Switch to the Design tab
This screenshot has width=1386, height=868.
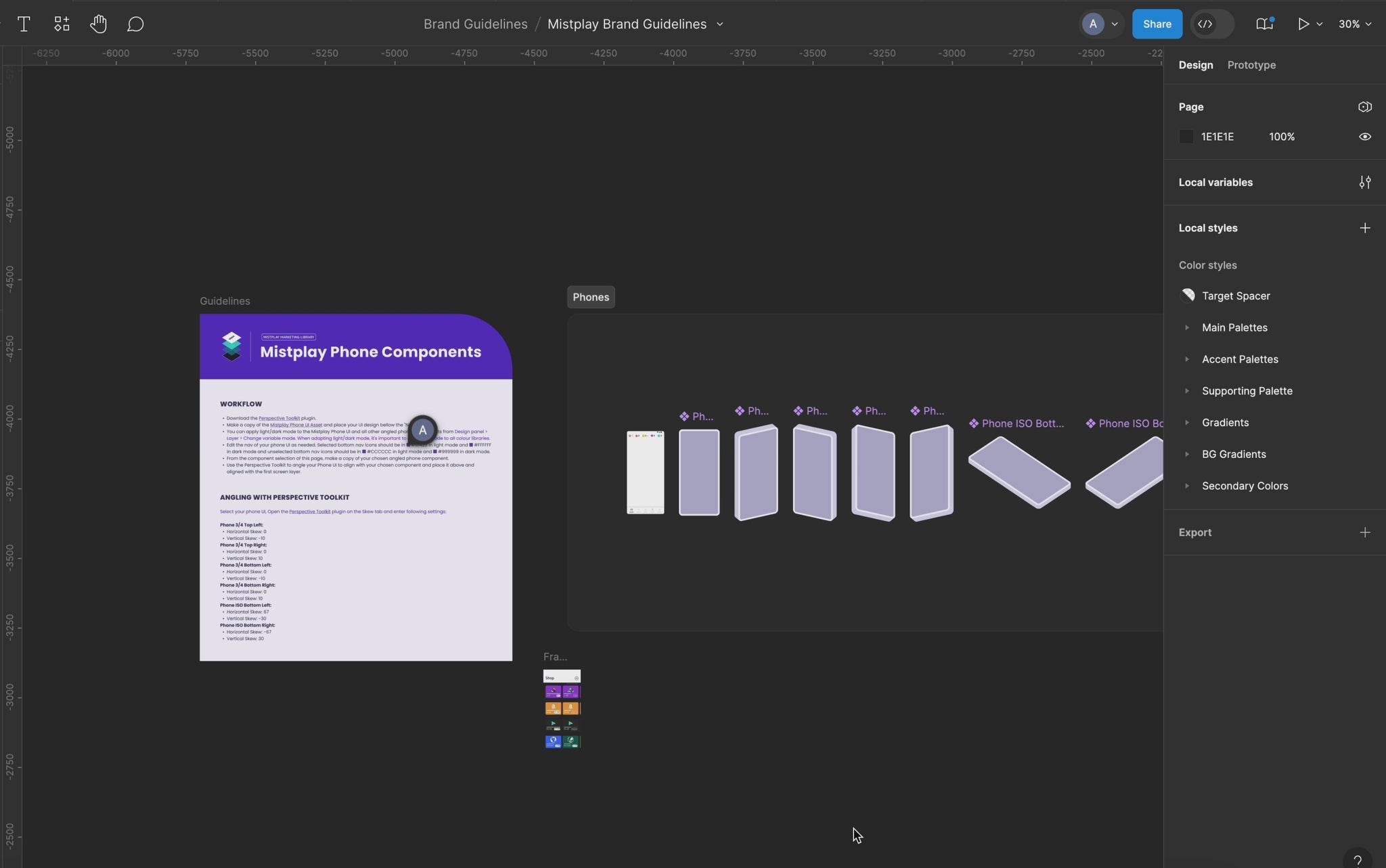click(1195, 65)
